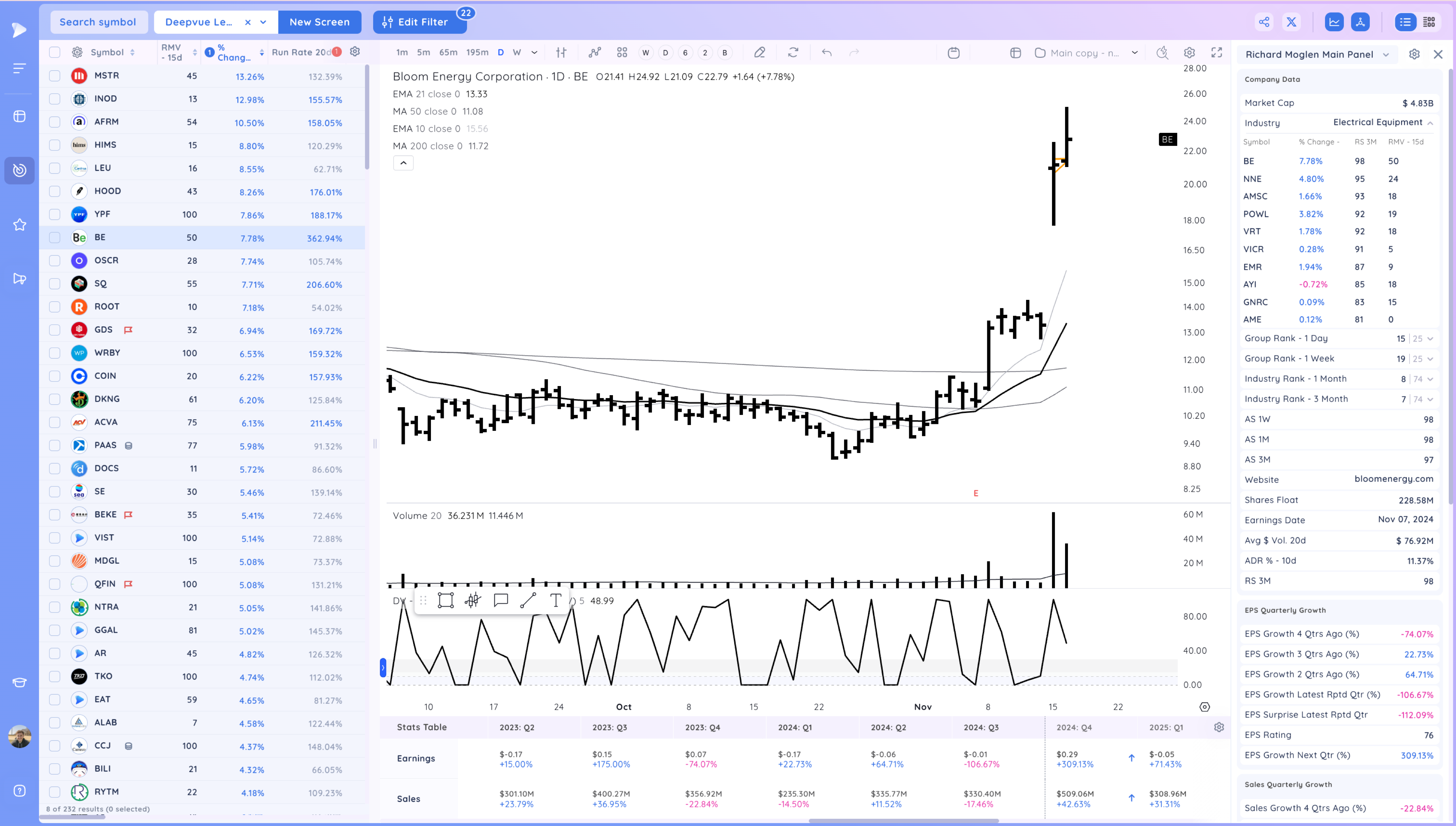Check the HOOD row checkbox
Image resolution: width=1456 pixels, height=826 pixels.
click(x=55, y=191)
